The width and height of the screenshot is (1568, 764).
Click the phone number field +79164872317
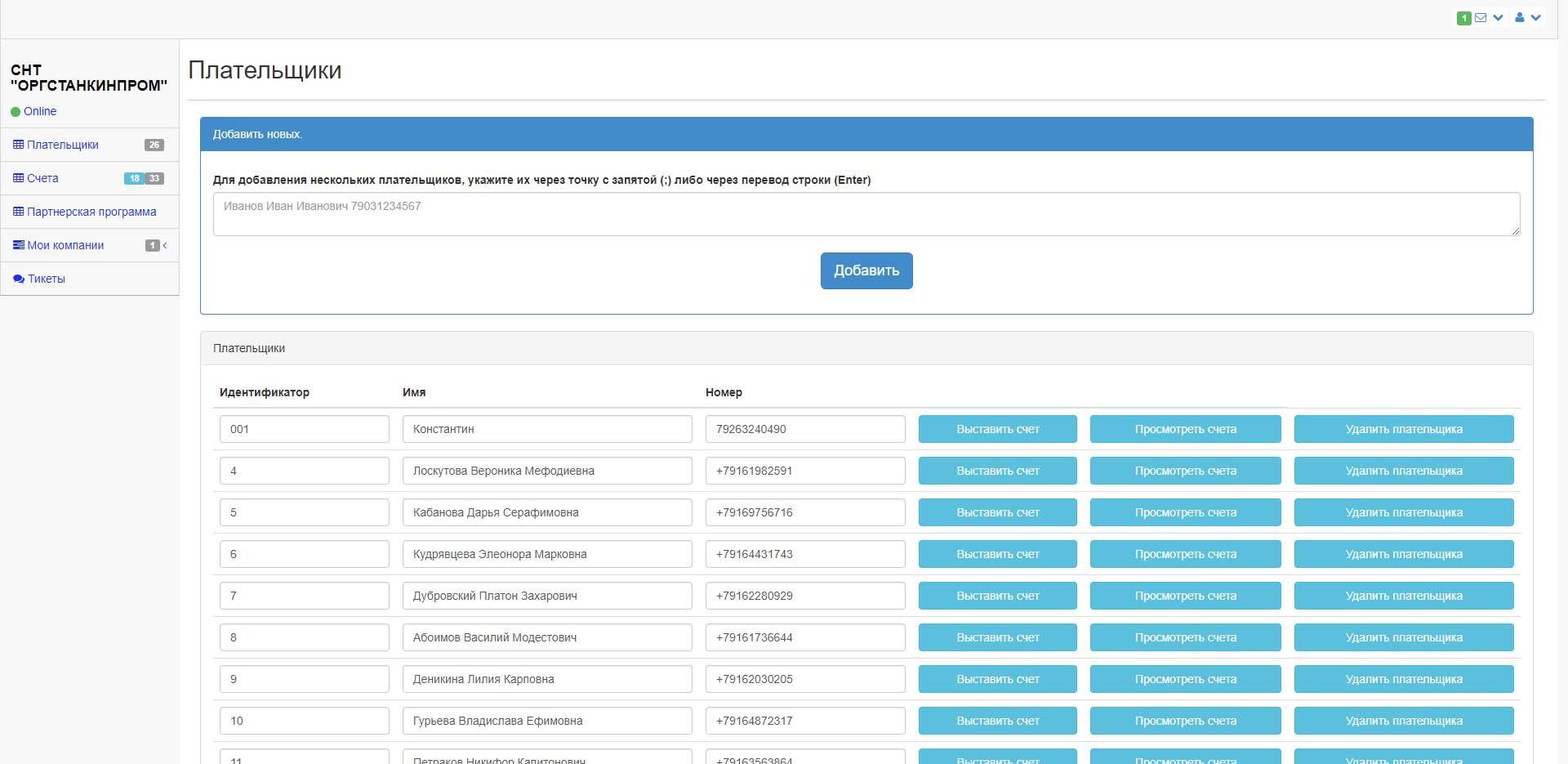804,721
